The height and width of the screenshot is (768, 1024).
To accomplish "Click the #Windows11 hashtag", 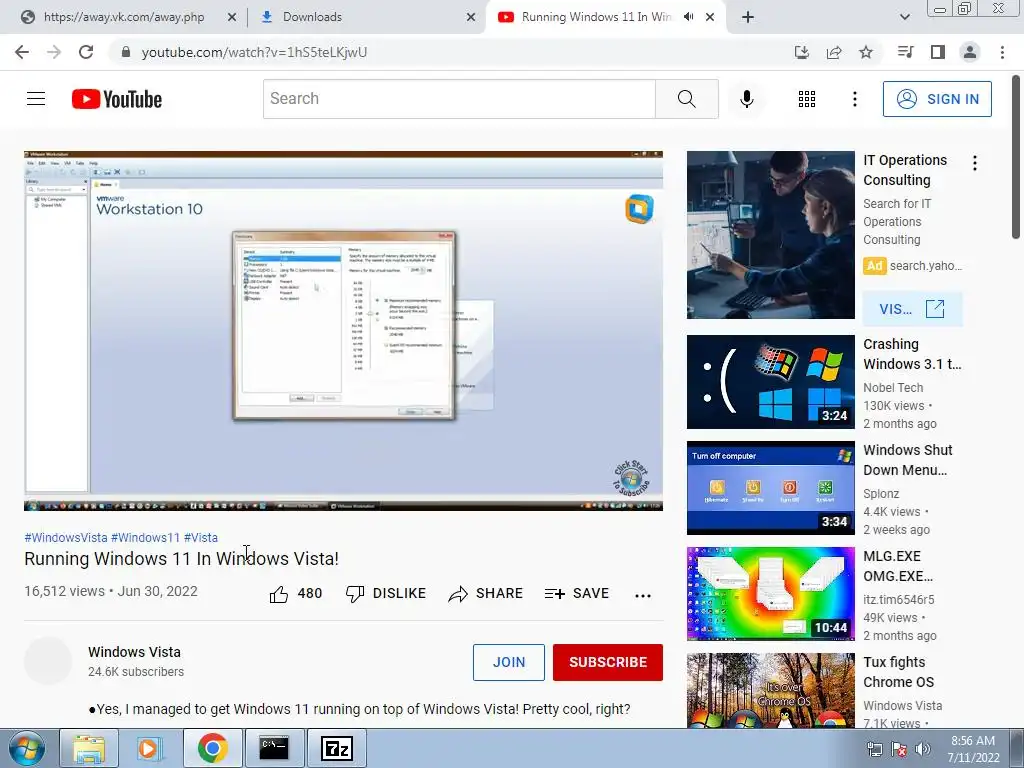I will tap(145, 537).
